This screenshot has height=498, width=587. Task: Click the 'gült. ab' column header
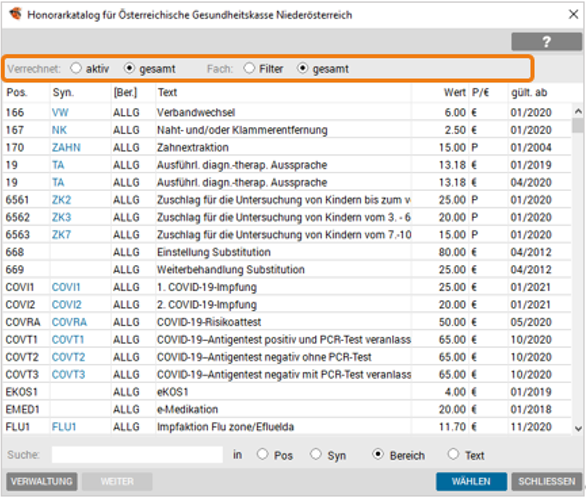tap(529, 92)
